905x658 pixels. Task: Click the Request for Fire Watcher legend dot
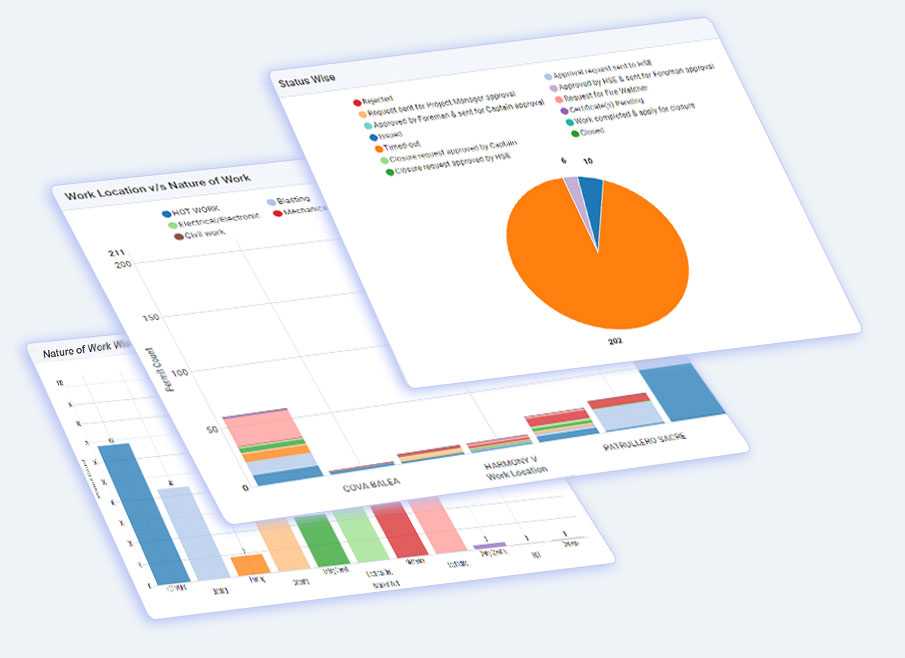[558, 99]
